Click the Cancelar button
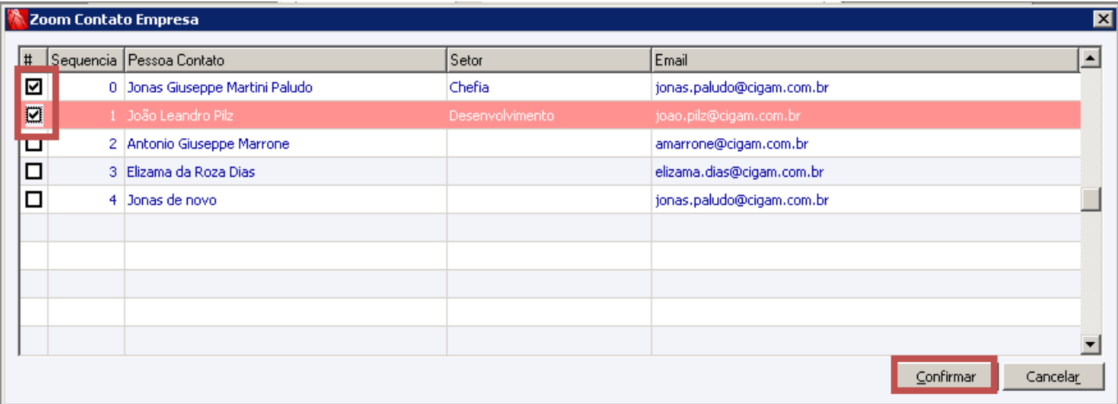The image size is (1118, 404). tap(1054, 377)
